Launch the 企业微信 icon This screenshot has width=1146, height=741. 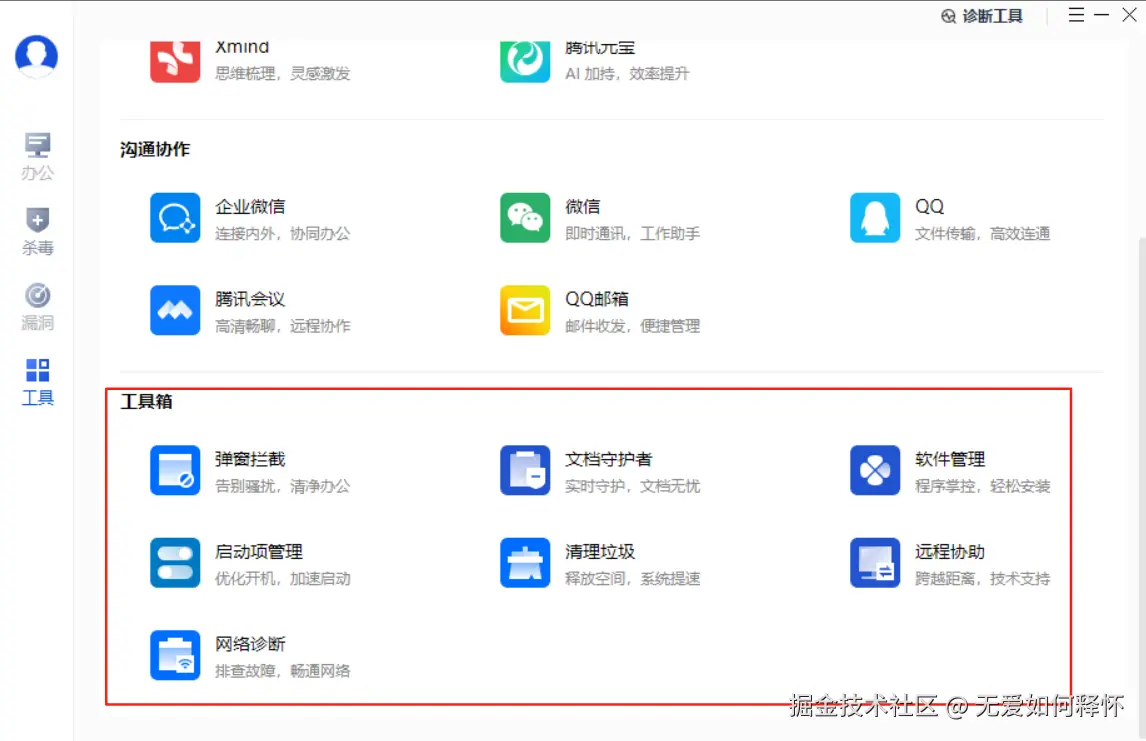point(175,218)
